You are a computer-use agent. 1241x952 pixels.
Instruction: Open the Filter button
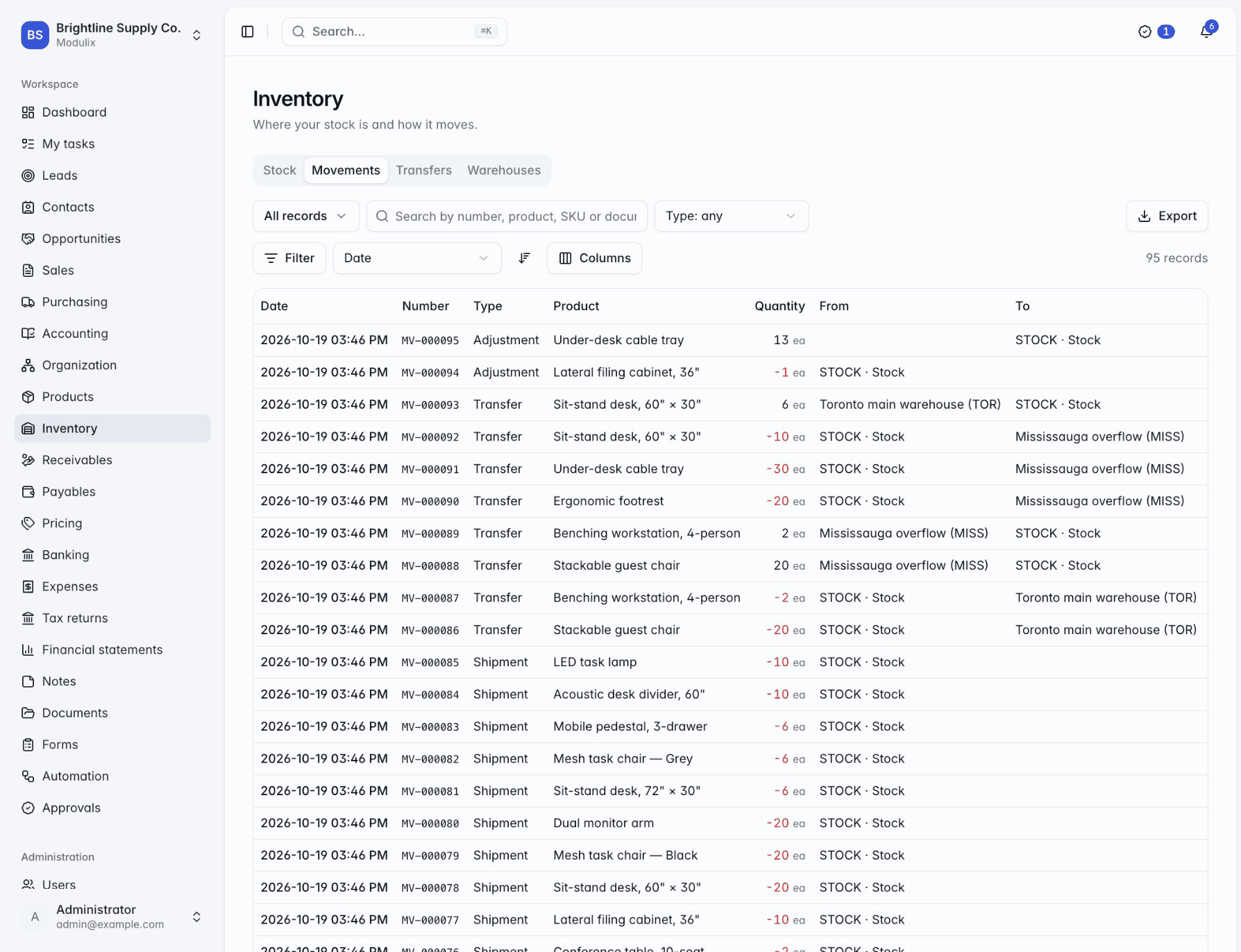(x=289, y=258)
